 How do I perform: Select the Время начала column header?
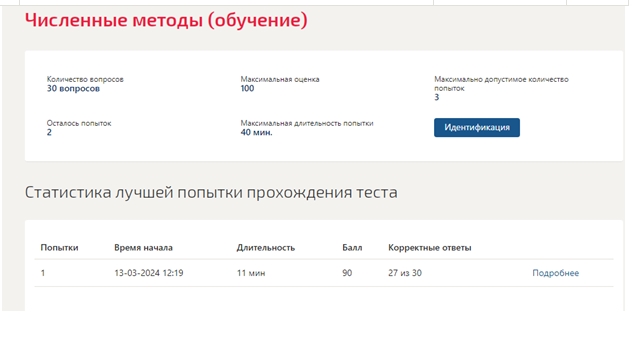[x=143, y=247]
